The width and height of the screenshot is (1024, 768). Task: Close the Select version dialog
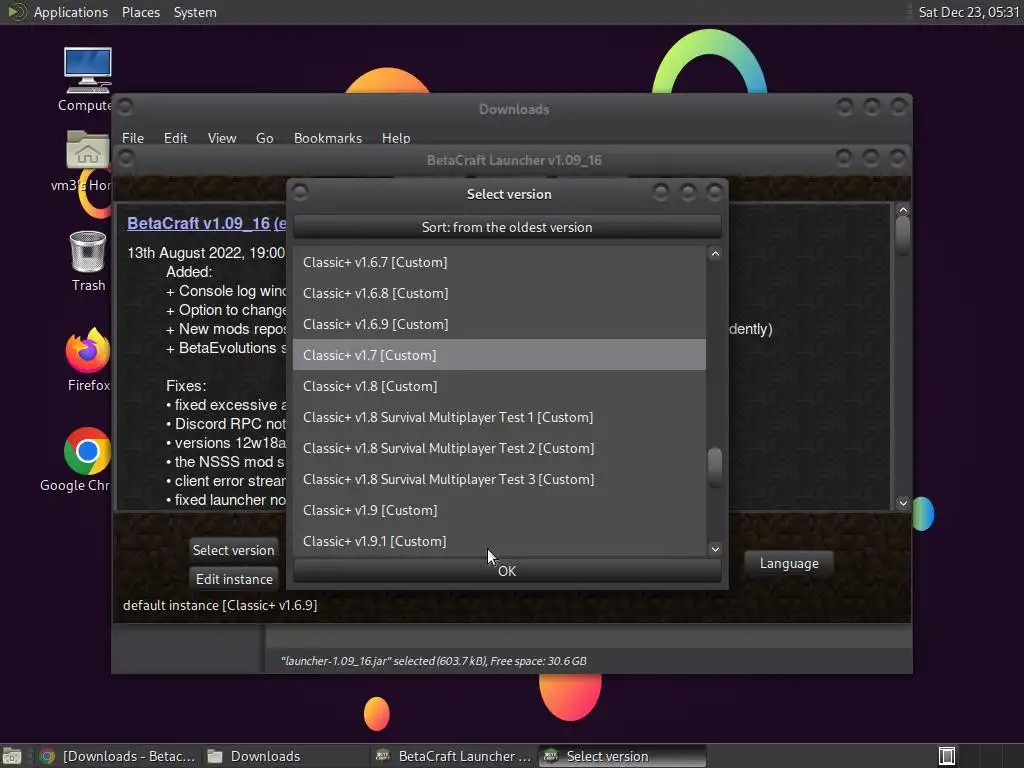pyautogui.click(x=714, y=191)
